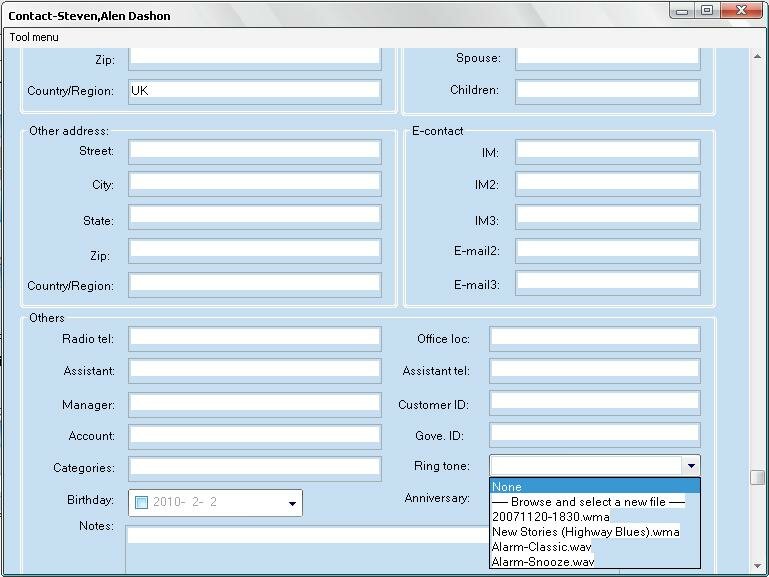Viewport: 769px width, 577px height.
Task: Click inside the Notes text area
Action: click(x=307, y=549)
